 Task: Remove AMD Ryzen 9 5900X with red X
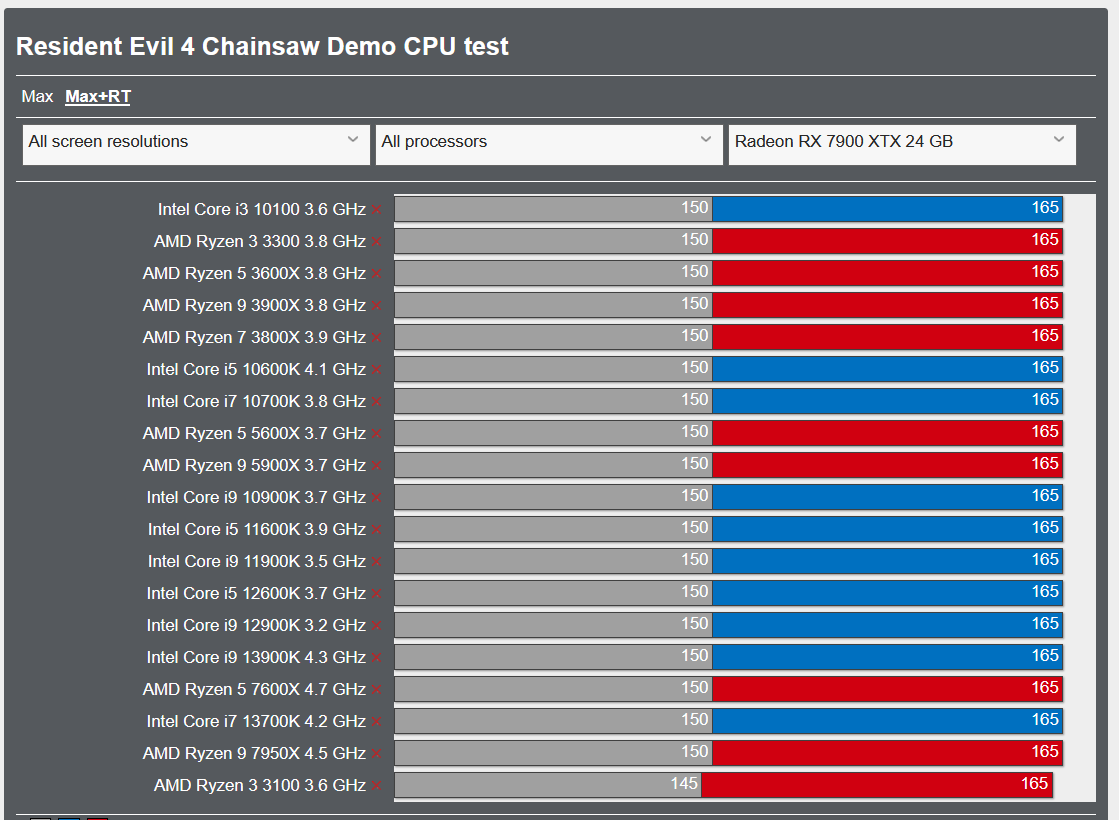click(x=376, y=466)
